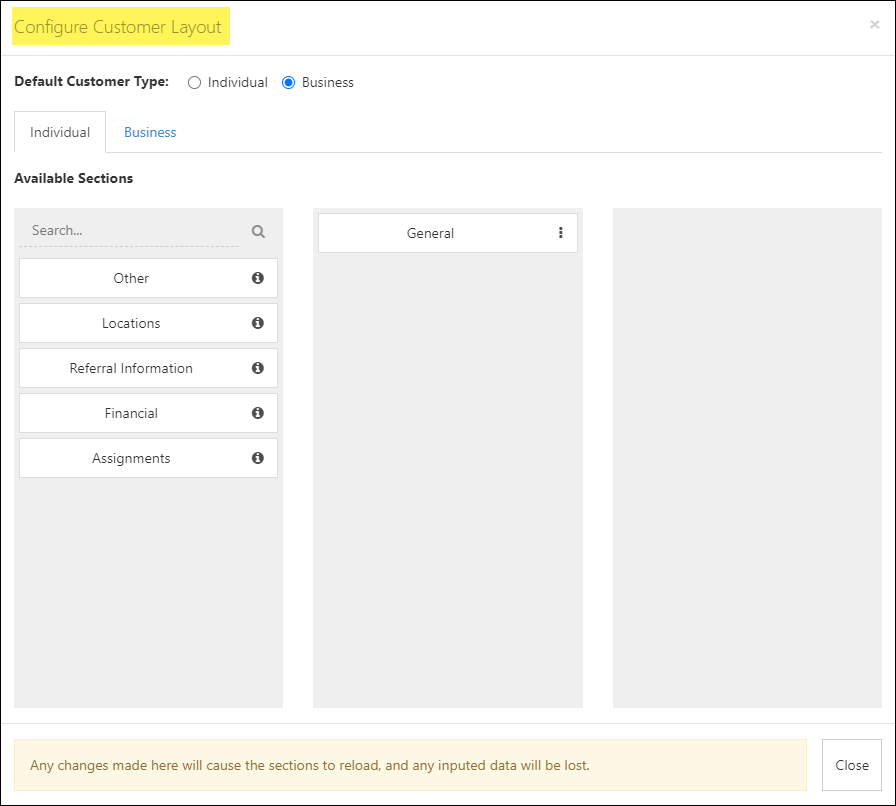Select the Referral Information section card
The image size is (896, 806).
point(149,368)
